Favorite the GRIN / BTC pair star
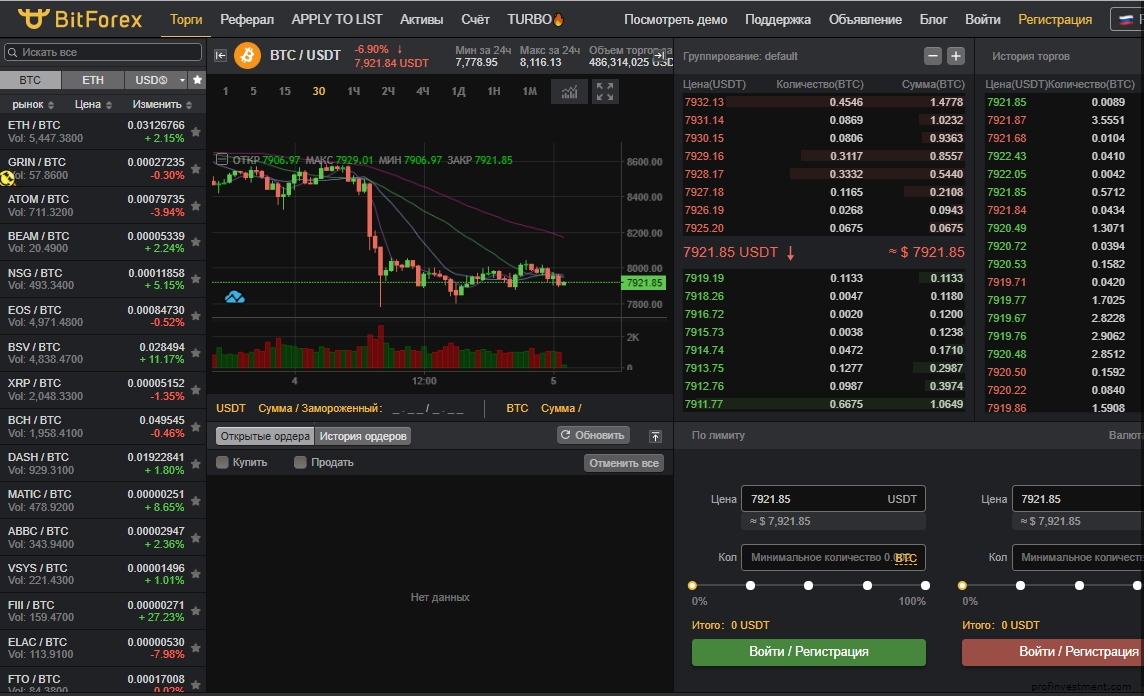Image resolution: width=1144 pixels, height=696 pixels. click(196, 169)
